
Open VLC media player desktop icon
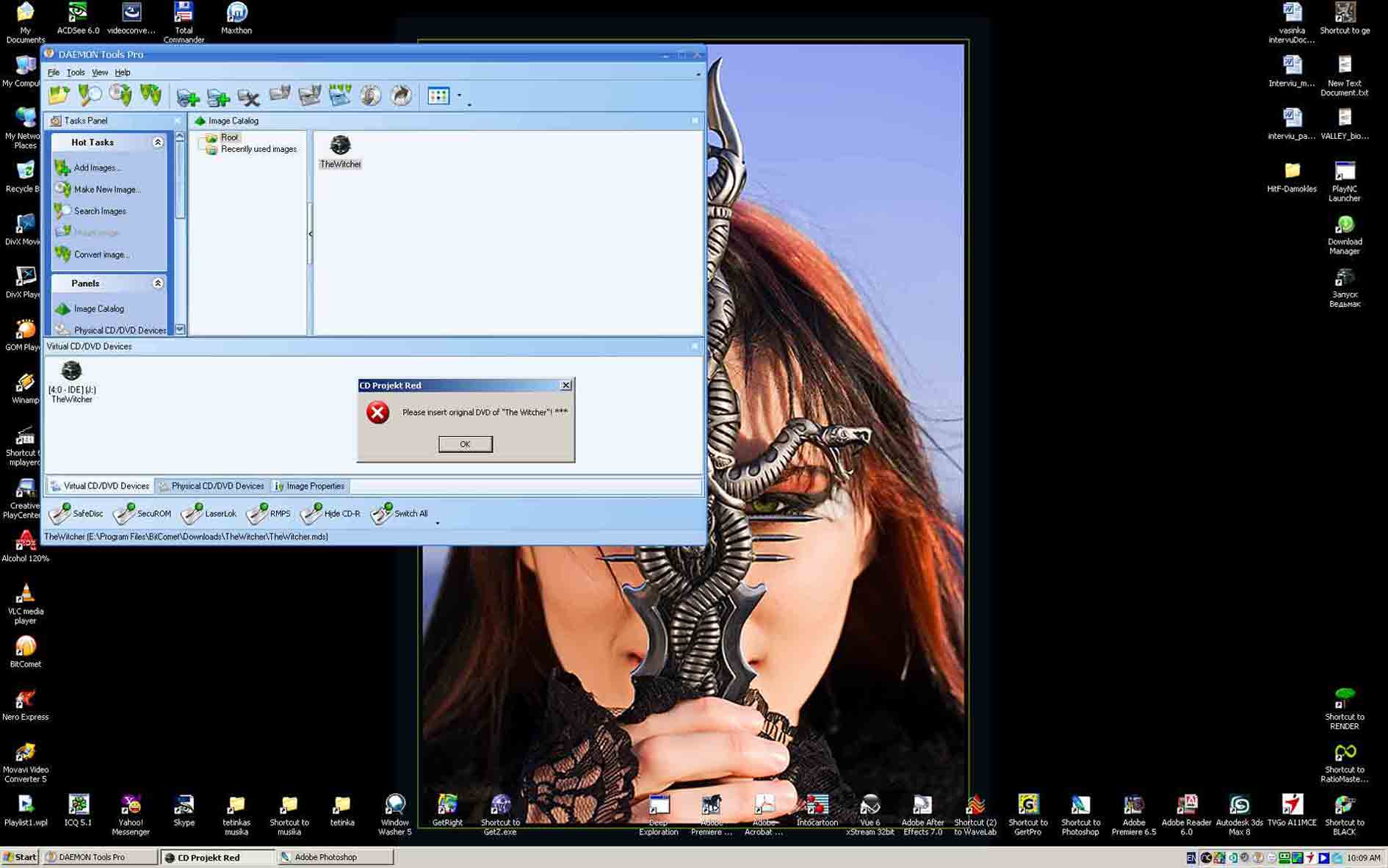26,604
